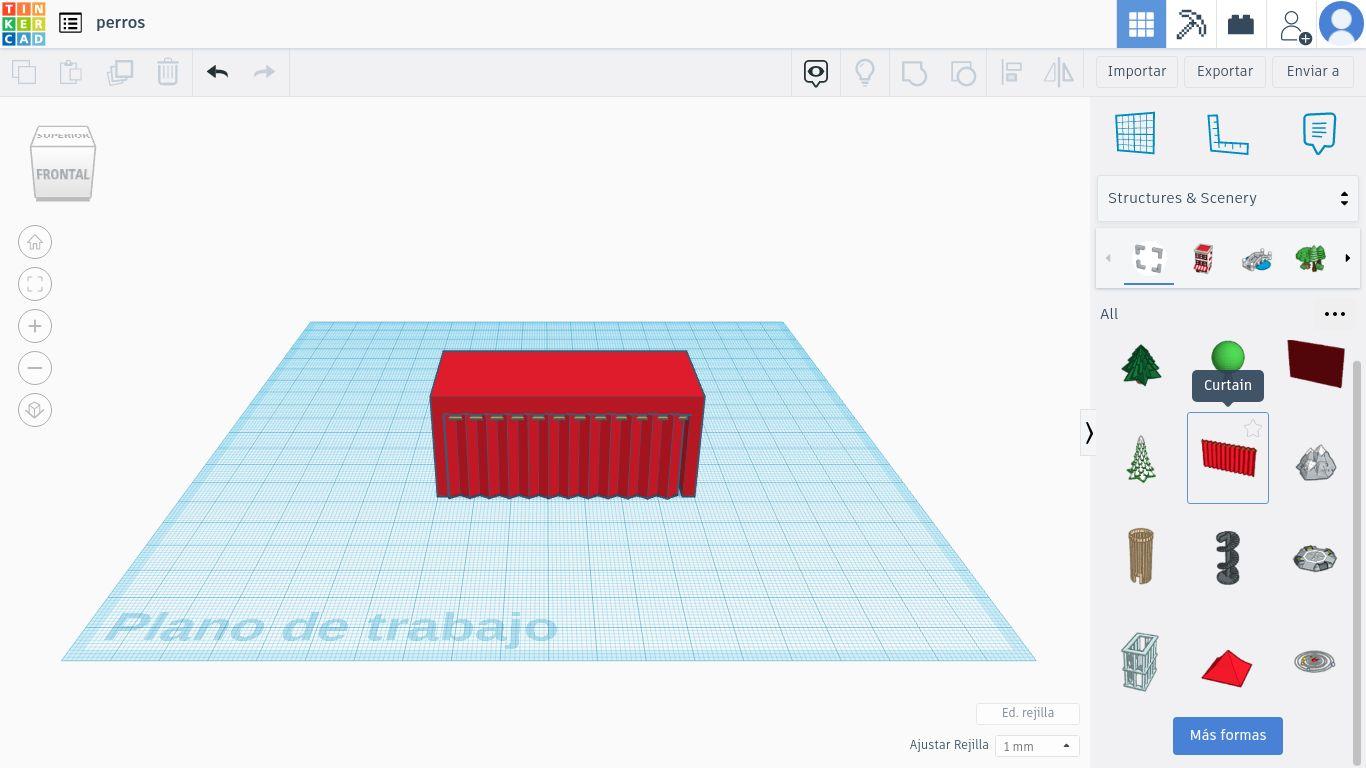Screen dimensions: 1366x768
Task: Select the dark red flat panel shape
Action: tap(1315, 363)
